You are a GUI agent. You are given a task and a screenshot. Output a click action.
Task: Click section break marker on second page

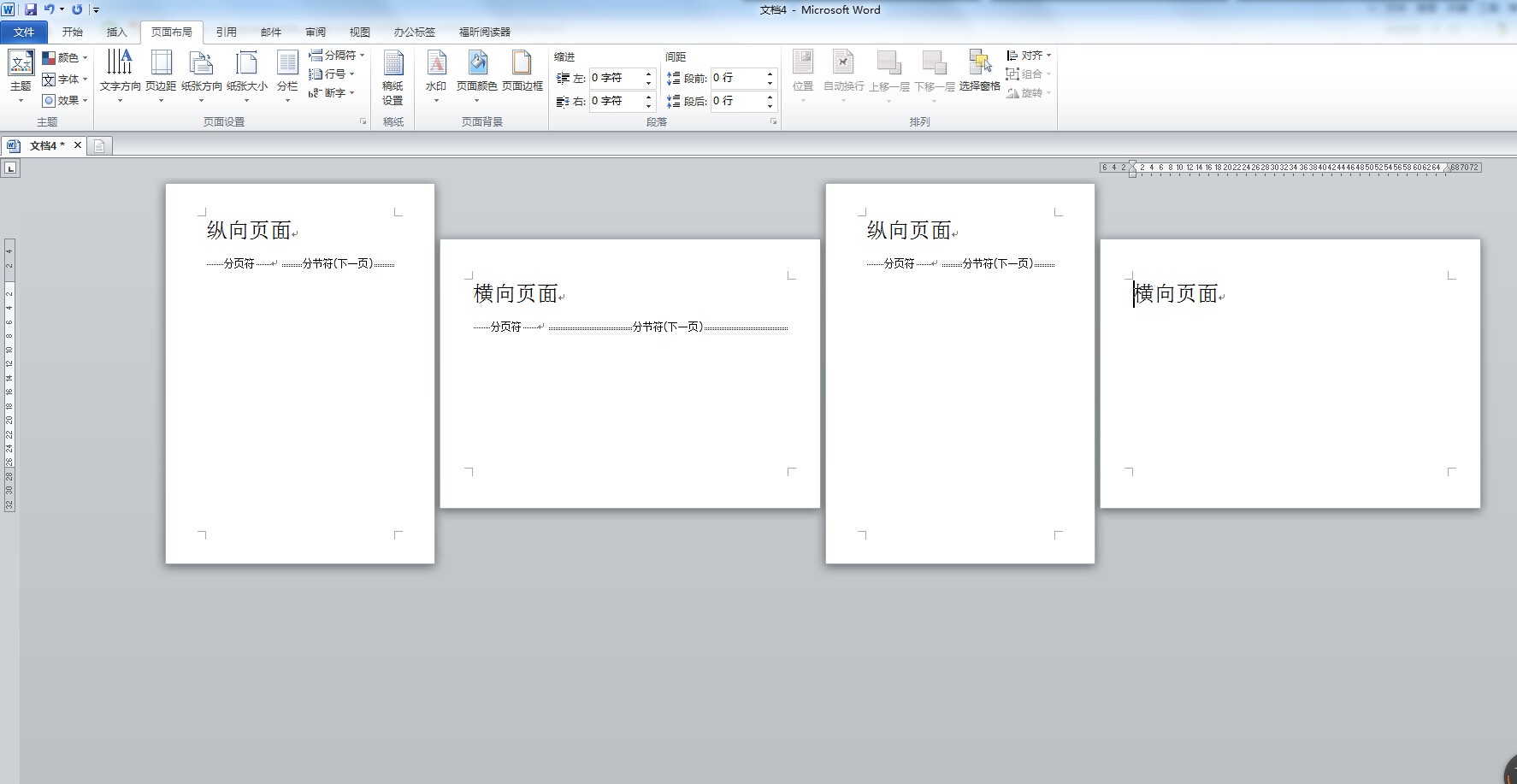[668, 327]
